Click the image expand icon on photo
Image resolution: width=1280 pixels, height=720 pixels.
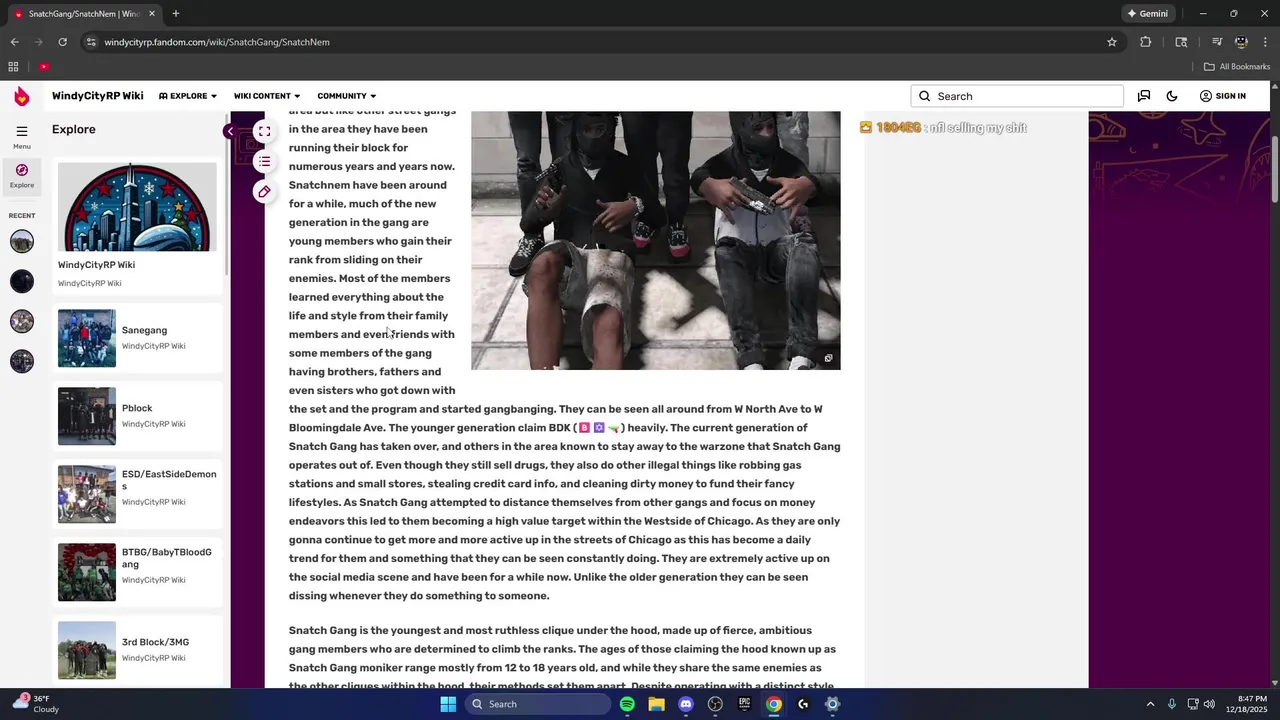coord(828,358)
